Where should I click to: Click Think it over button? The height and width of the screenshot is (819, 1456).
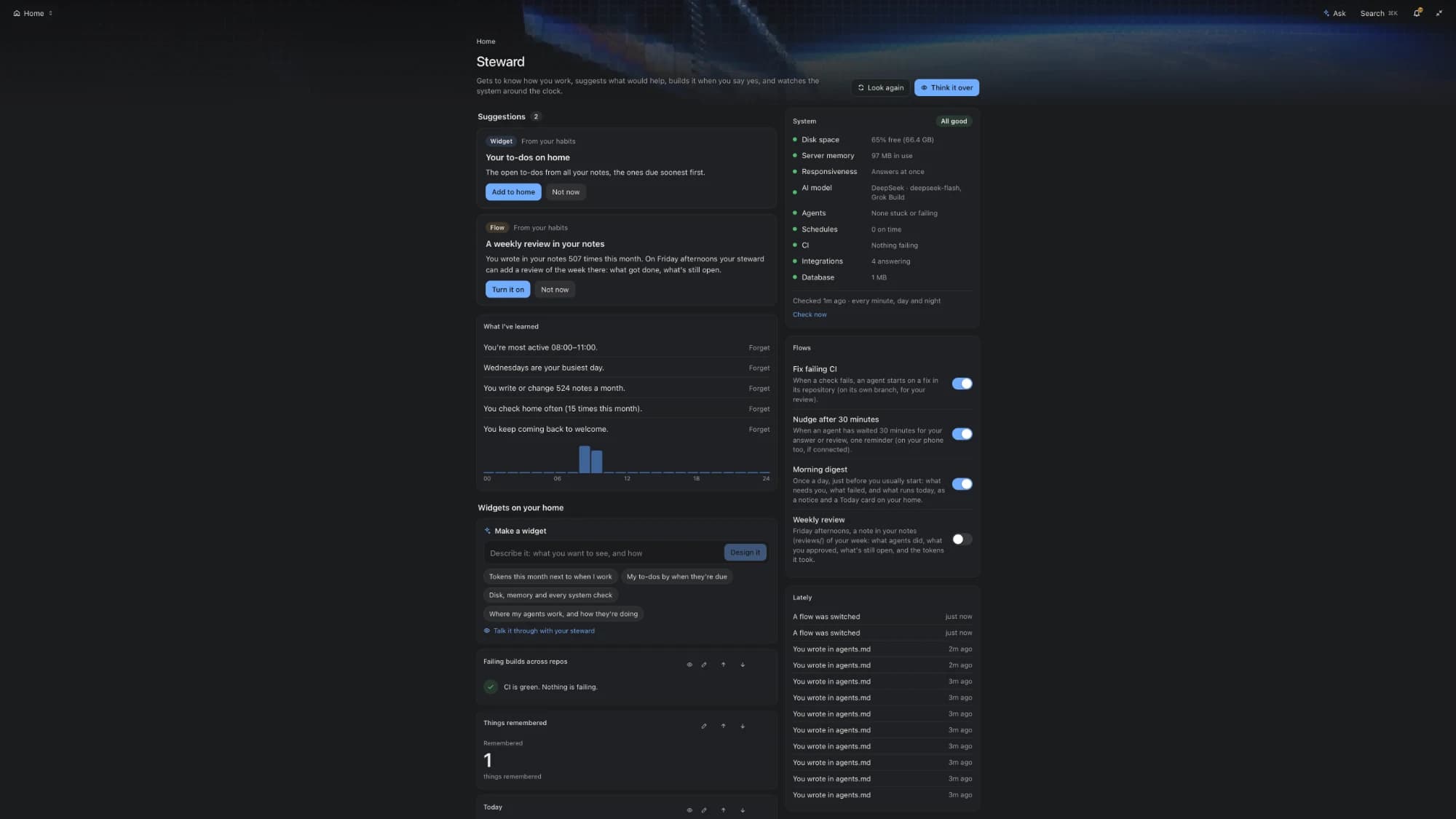946,87
